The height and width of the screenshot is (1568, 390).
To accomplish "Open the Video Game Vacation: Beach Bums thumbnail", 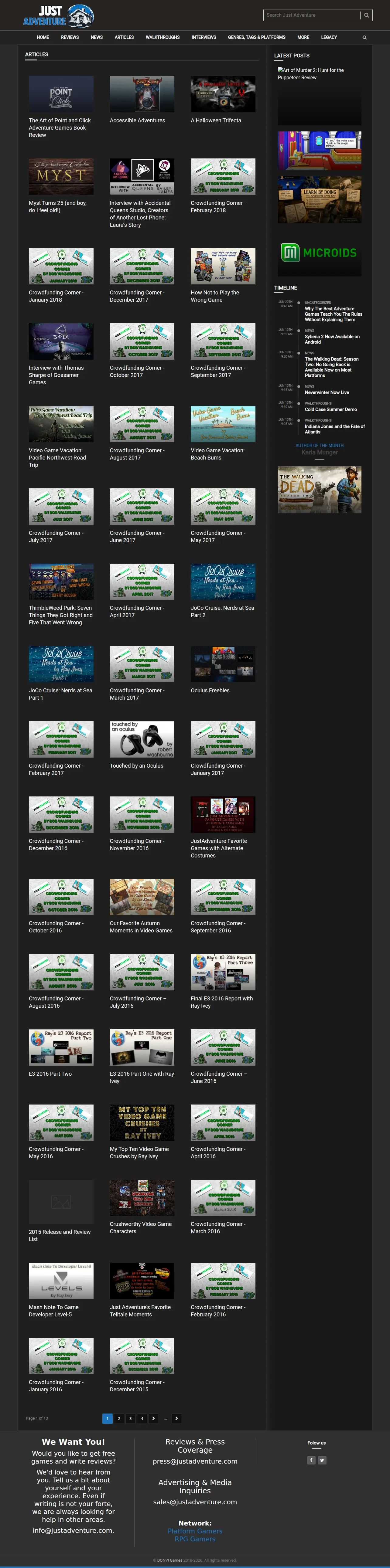I will [223, 424].
